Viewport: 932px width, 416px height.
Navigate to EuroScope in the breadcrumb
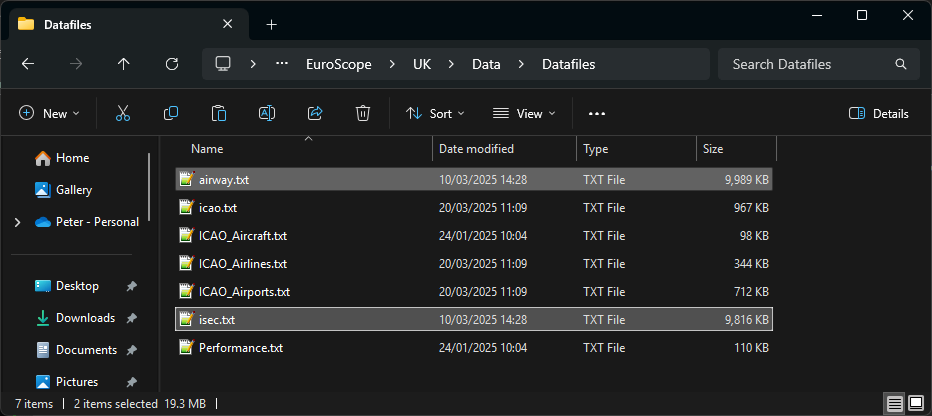[x=338, y=64]
